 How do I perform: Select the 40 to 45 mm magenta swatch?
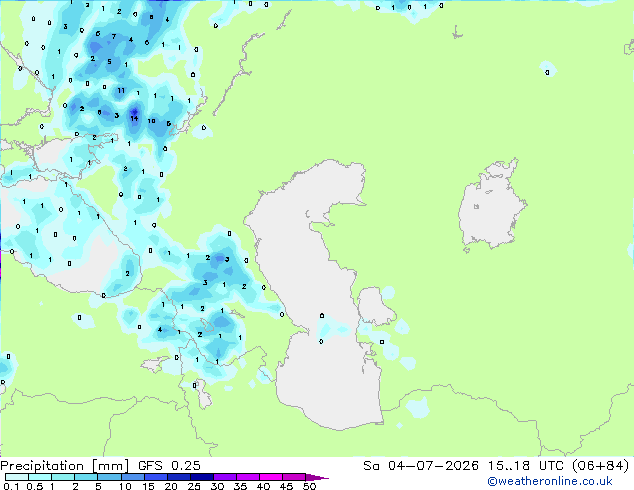click(x=271, y=477)
